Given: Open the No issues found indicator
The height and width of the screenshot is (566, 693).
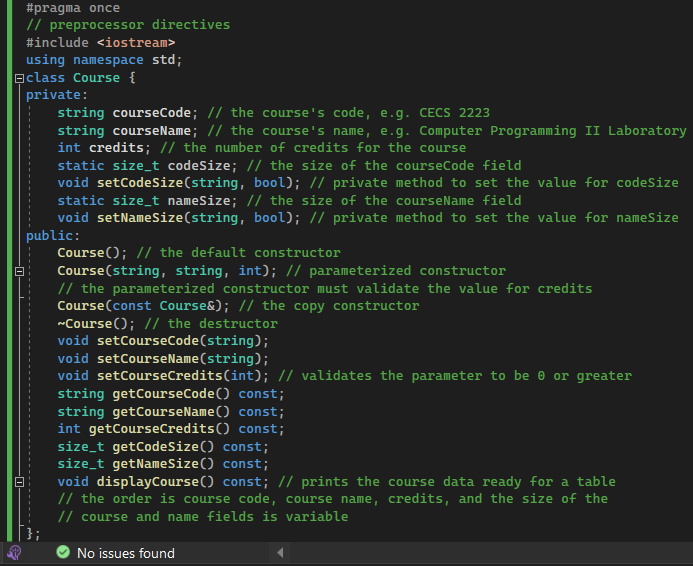Looking at the screenshot, I should 126,553.
